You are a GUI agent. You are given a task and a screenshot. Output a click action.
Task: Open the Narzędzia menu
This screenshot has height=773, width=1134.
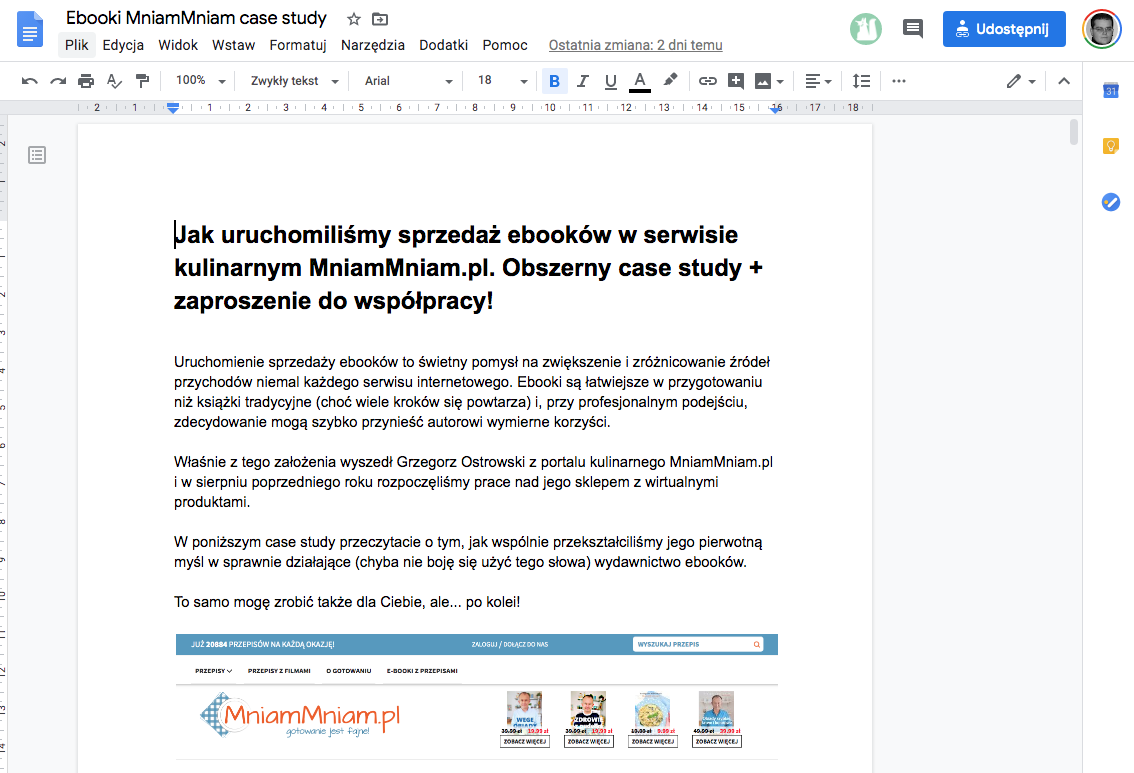pyautogui.click(x=372, y=45)
